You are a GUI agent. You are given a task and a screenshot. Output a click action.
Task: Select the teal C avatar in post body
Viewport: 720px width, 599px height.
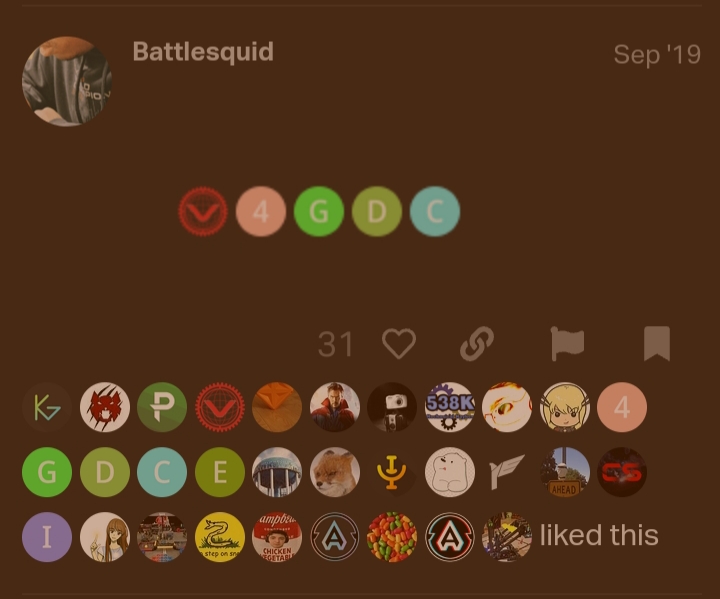click(x=435, y=211)
